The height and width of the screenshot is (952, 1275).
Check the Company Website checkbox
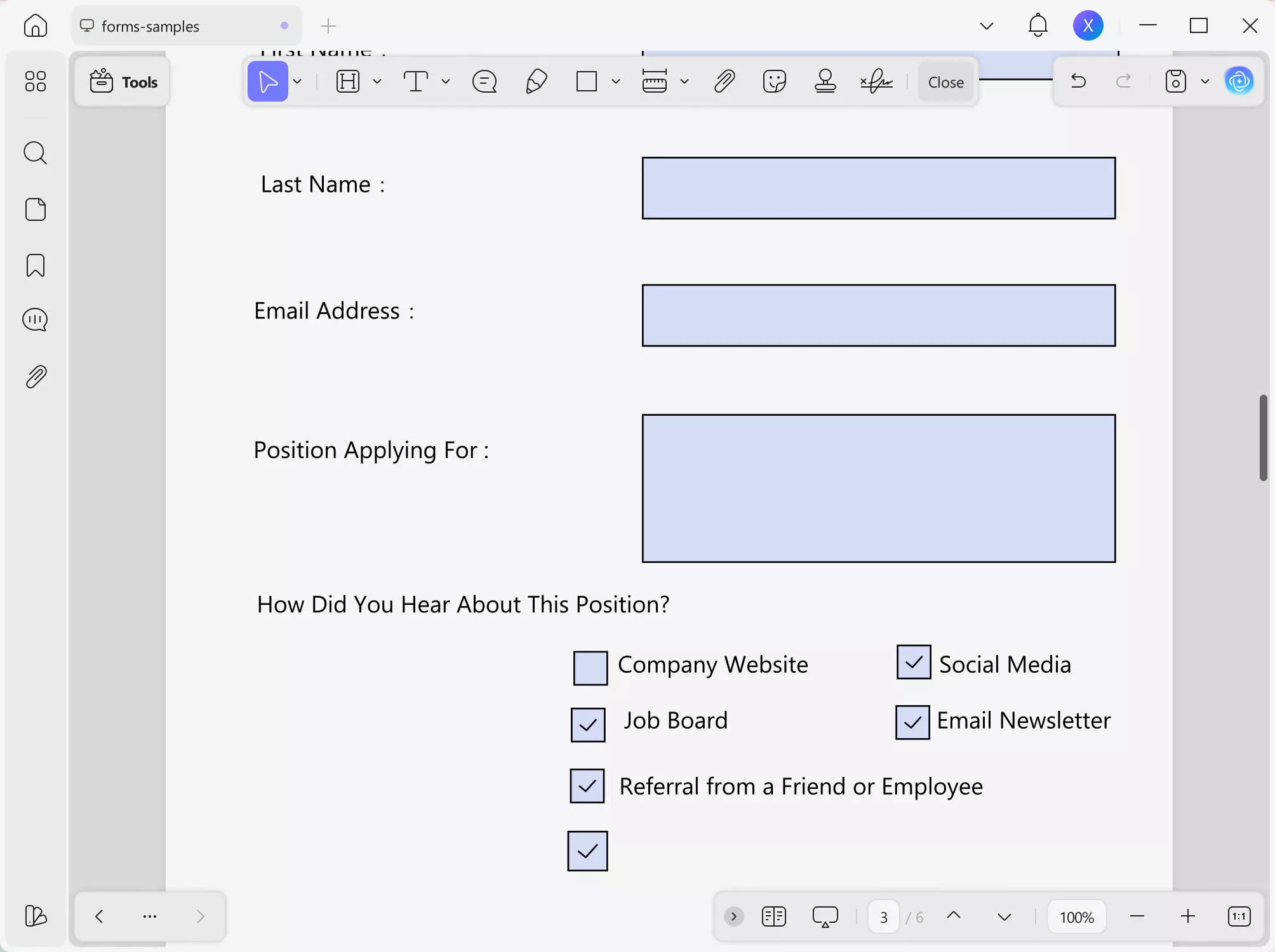pyautogui.click(x=590, y=667)
